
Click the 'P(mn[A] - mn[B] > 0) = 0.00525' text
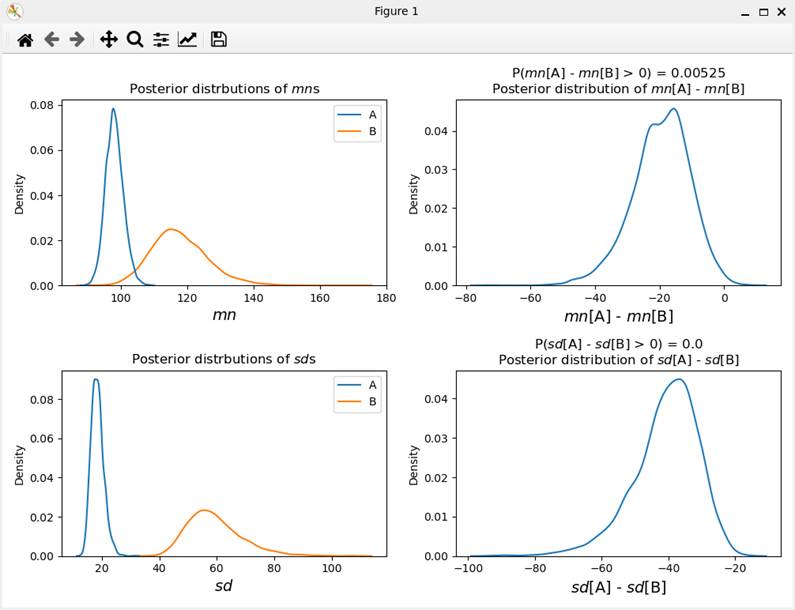619,73
